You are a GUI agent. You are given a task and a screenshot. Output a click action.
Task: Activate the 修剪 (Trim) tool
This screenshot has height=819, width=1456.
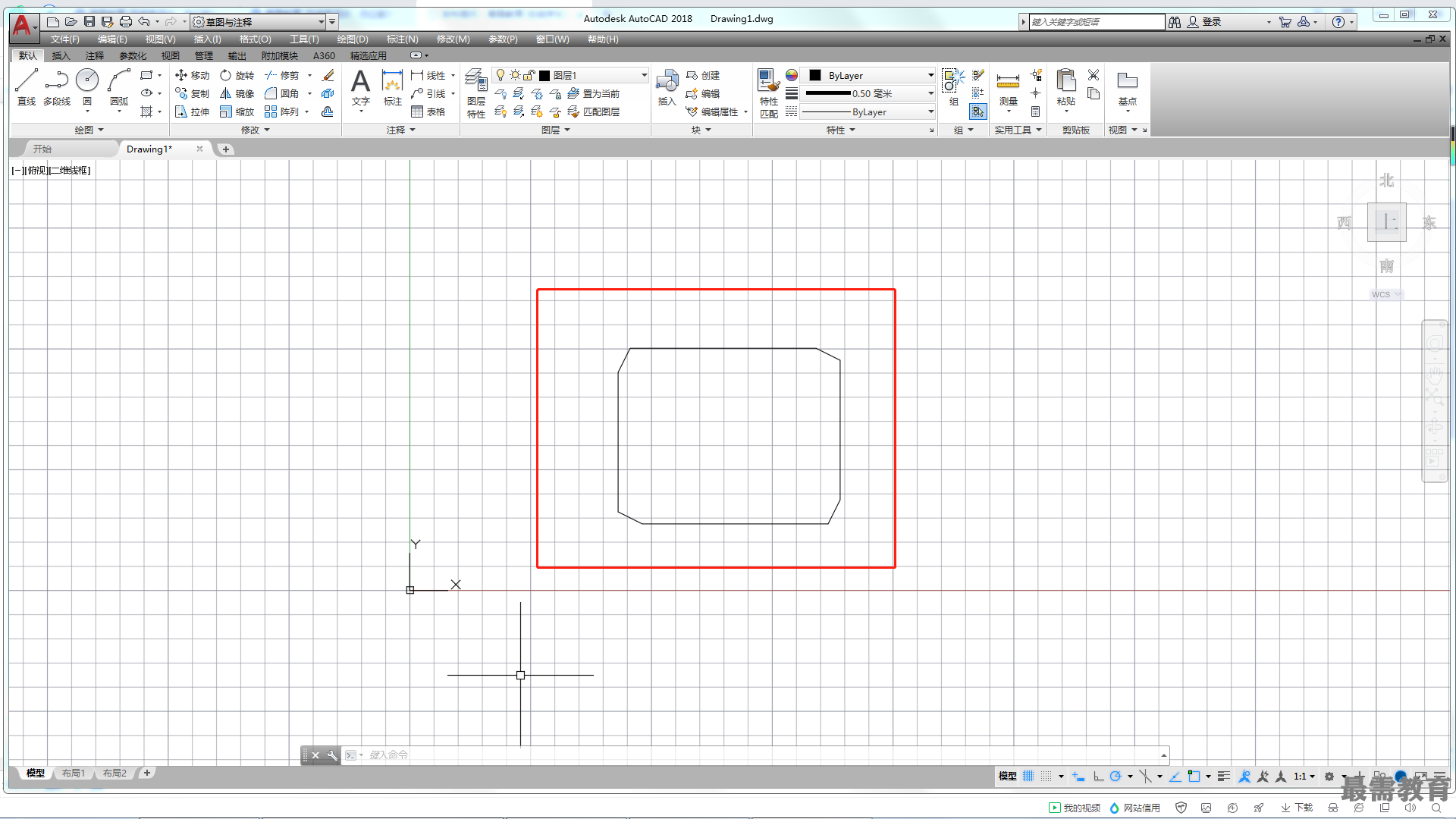(282, 75)
